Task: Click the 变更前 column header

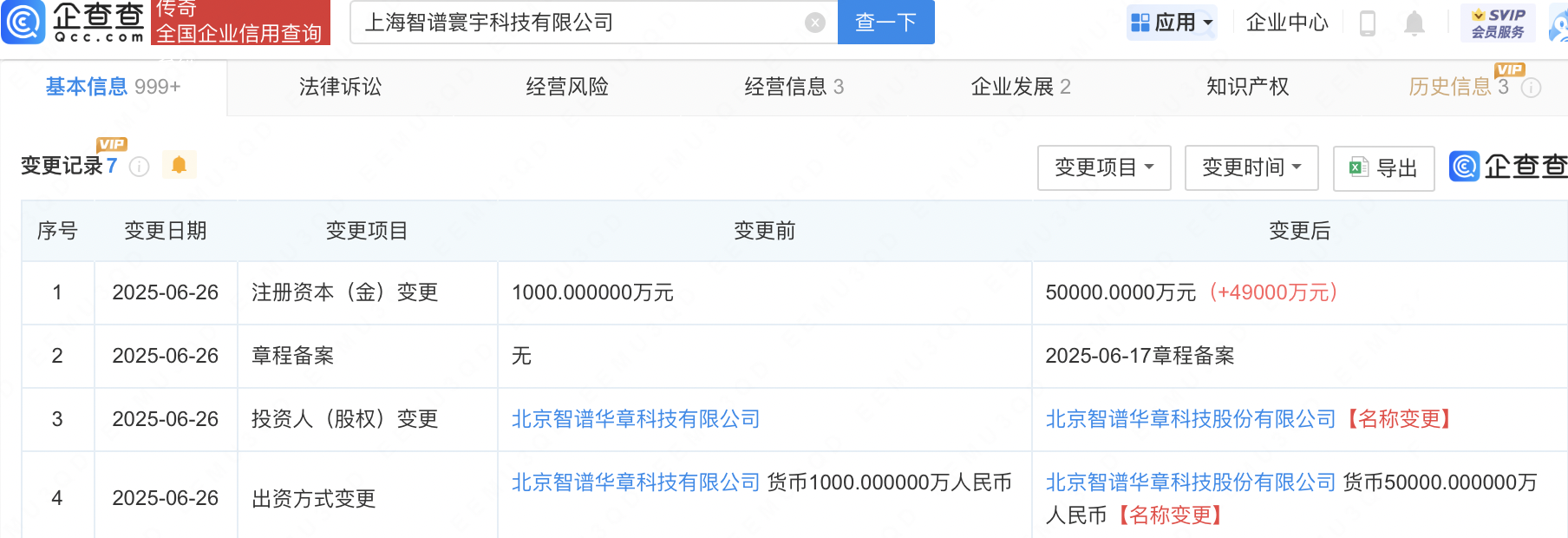Action: (x=764, y=231)
